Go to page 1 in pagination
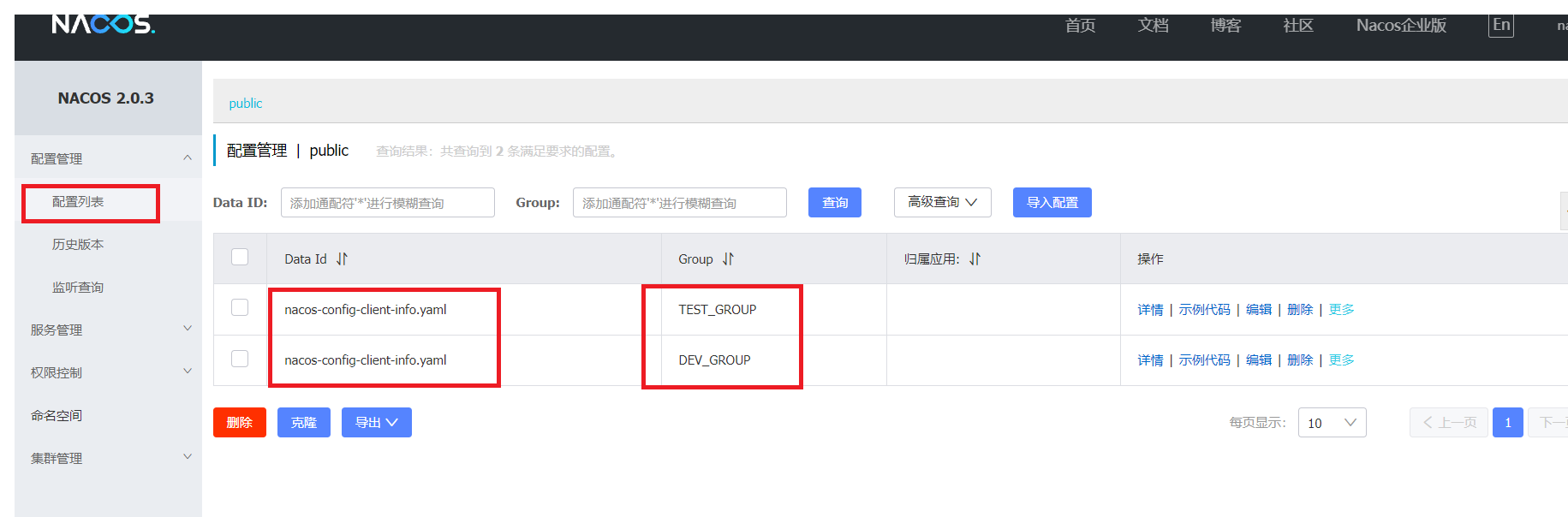 tap(1508, 422)
